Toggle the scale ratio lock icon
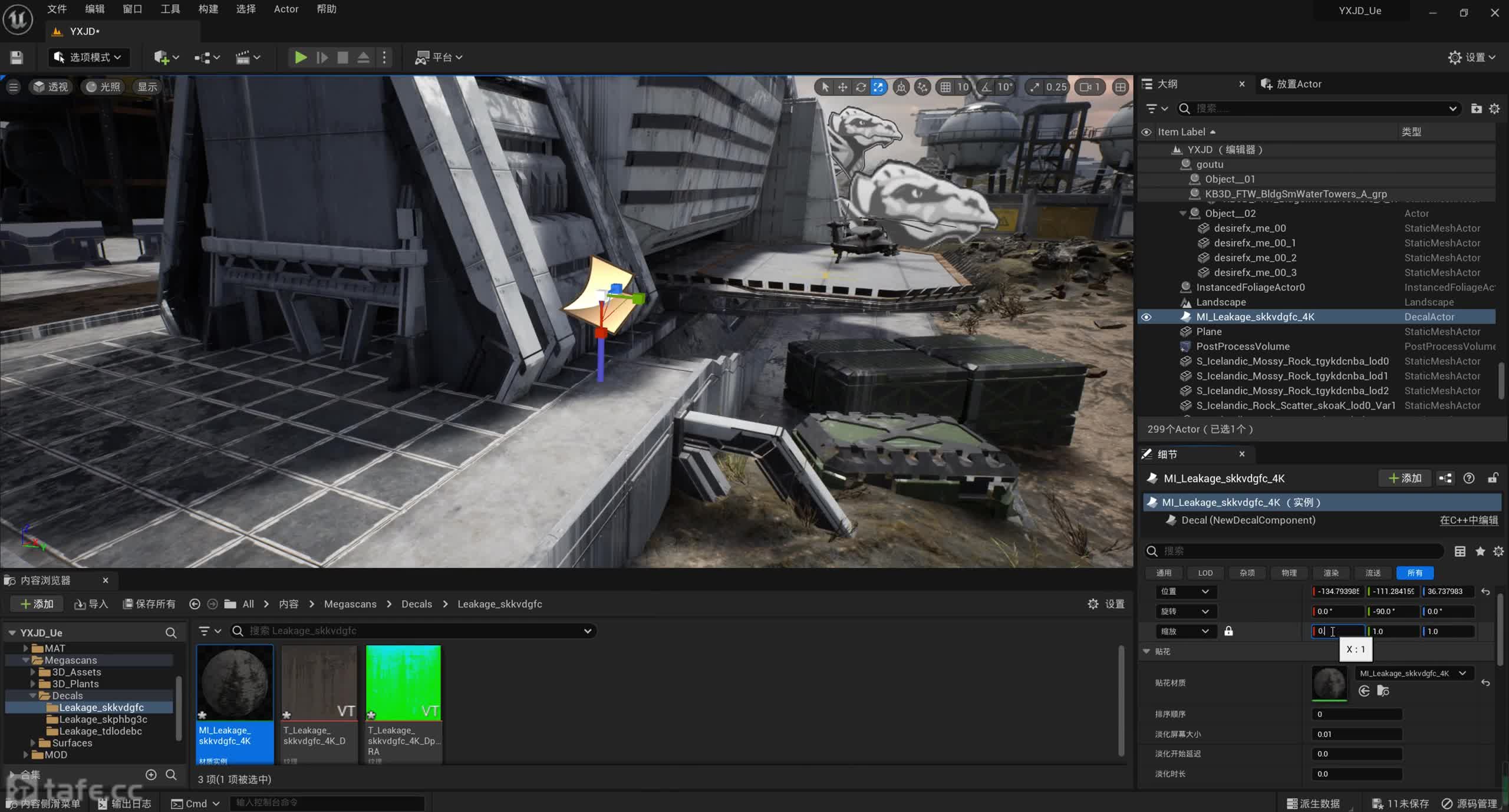The width and height of the screenshot is (1509, 812). point(1228,631)
